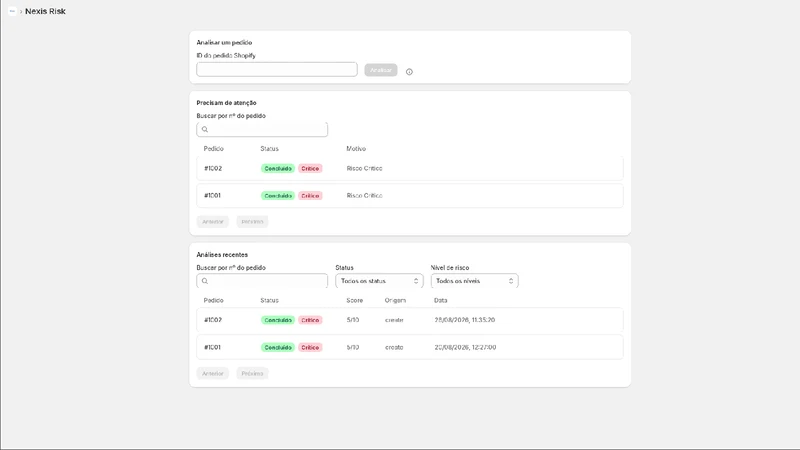
Task: Click Risco Crítico reason for order #1001
Action: (364, 195)
